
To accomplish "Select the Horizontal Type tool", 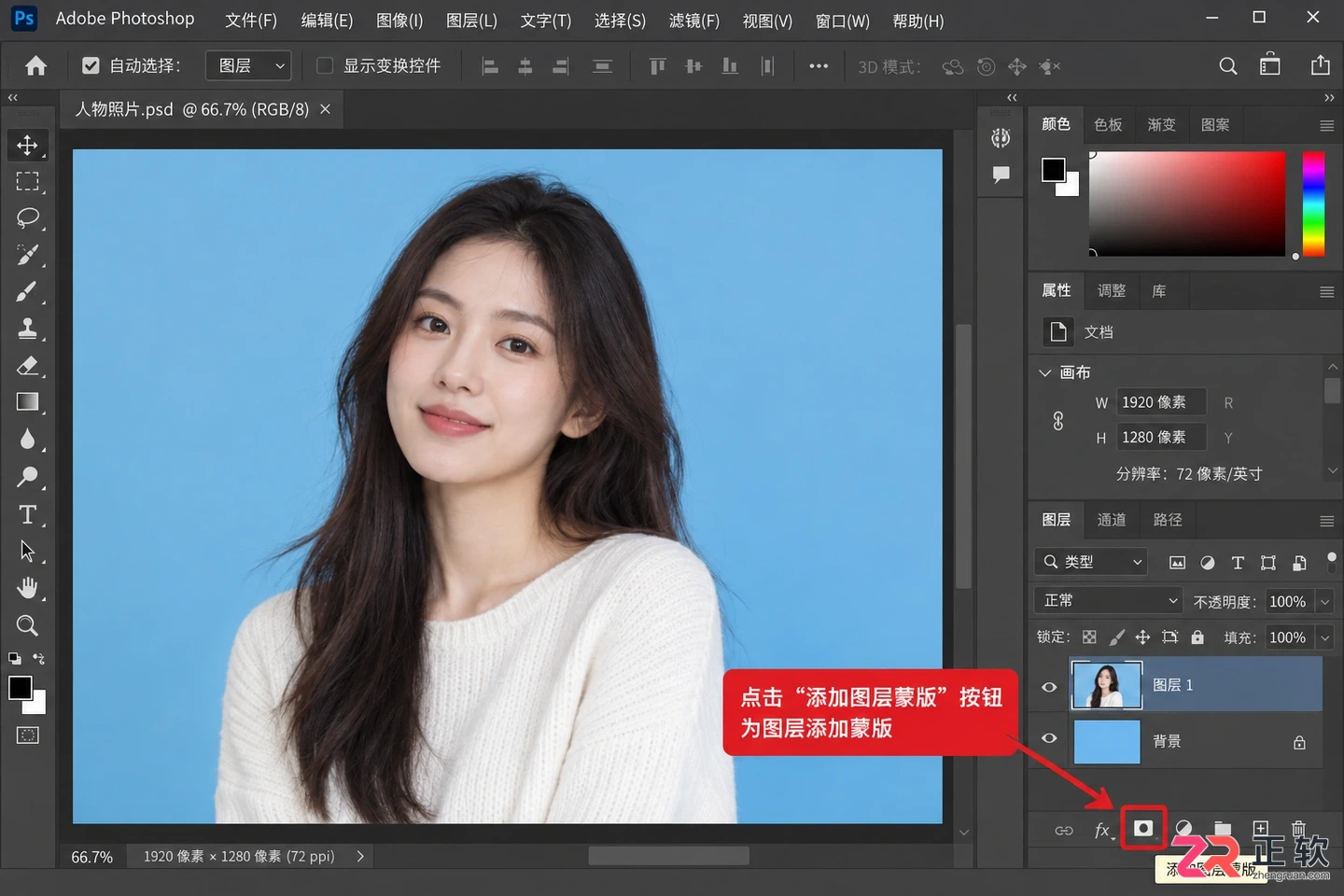I will (x=27, y=514).
